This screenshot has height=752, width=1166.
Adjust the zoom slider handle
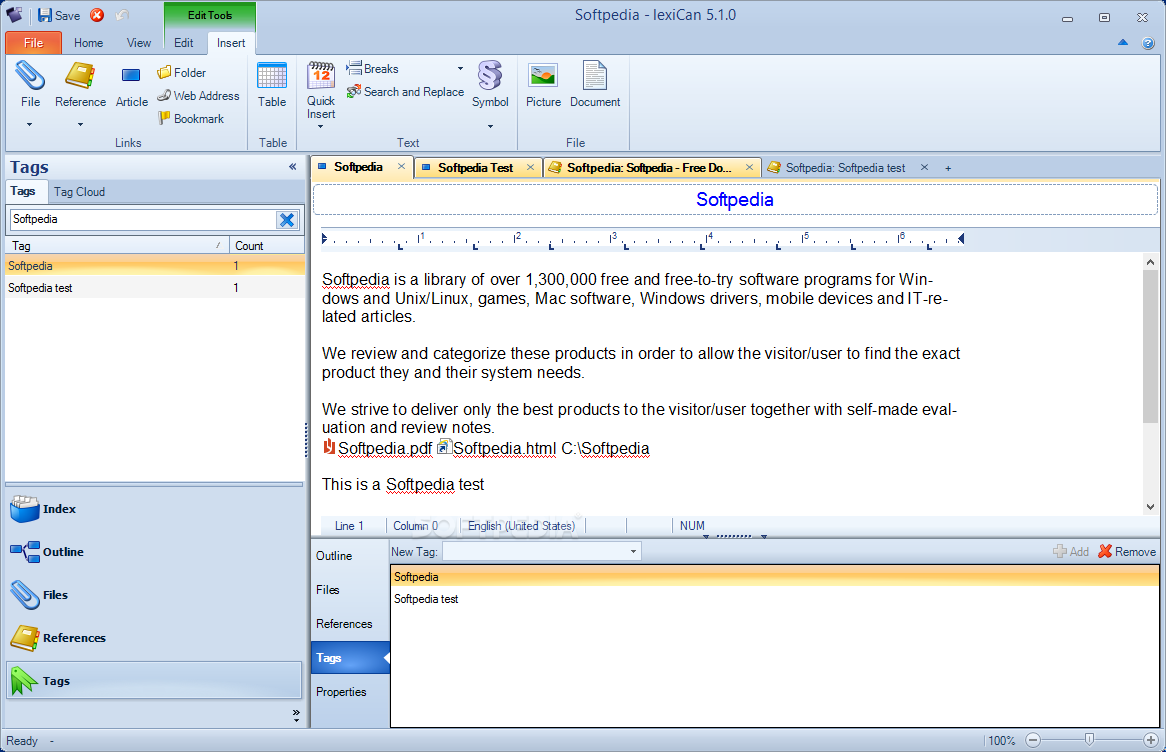pos(1089,739)
